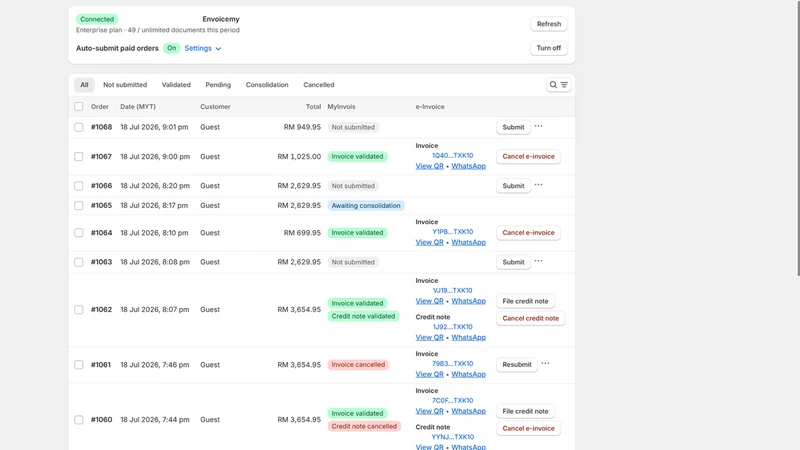Viewport: 800px width, 450px height.
Task: Submit order #1068 to MyInvois
Action: (x=513, y=127)
